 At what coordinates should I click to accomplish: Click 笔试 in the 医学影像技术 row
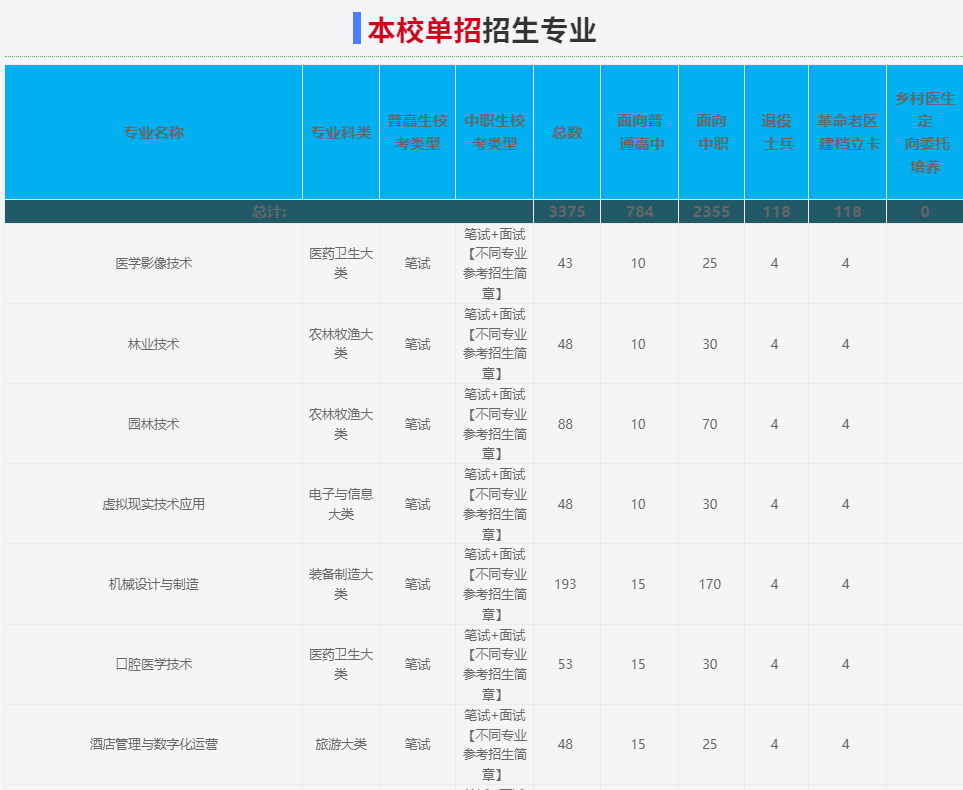418,263
